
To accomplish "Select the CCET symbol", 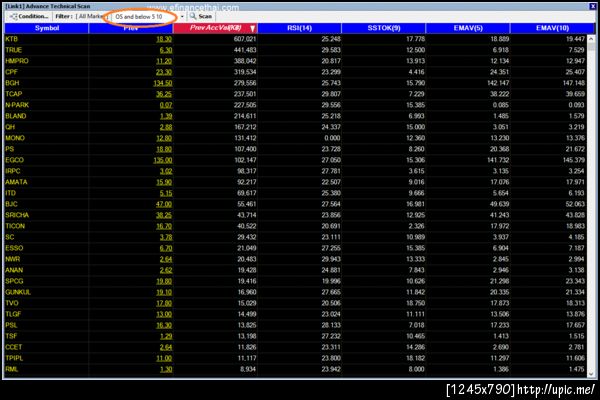I will tap(14, 347).
